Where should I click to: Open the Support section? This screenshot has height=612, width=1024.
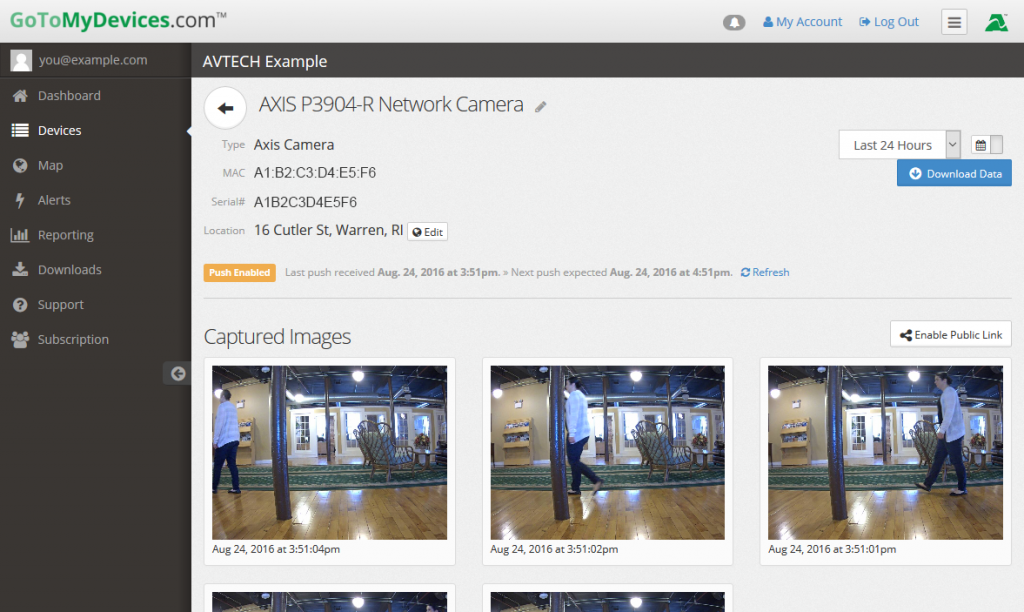[62, 304]
